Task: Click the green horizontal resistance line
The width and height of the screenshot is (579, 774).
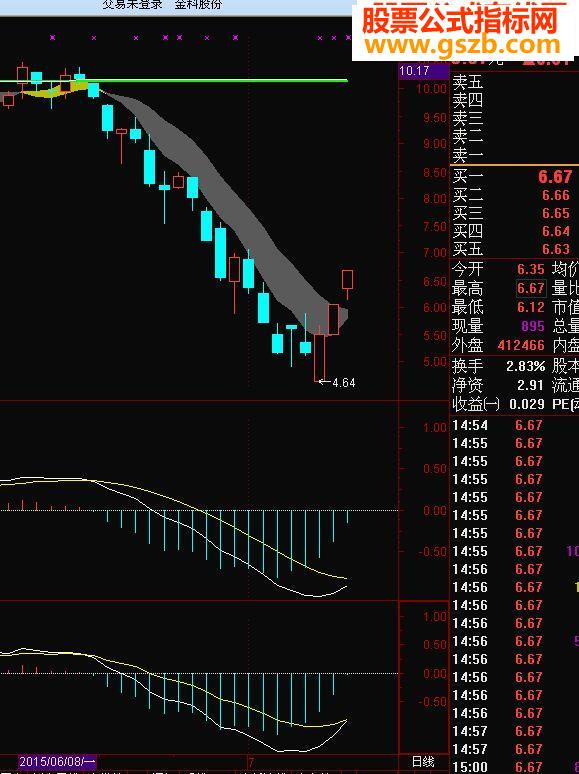Action: pyautogui.click(x=174, y=80)
